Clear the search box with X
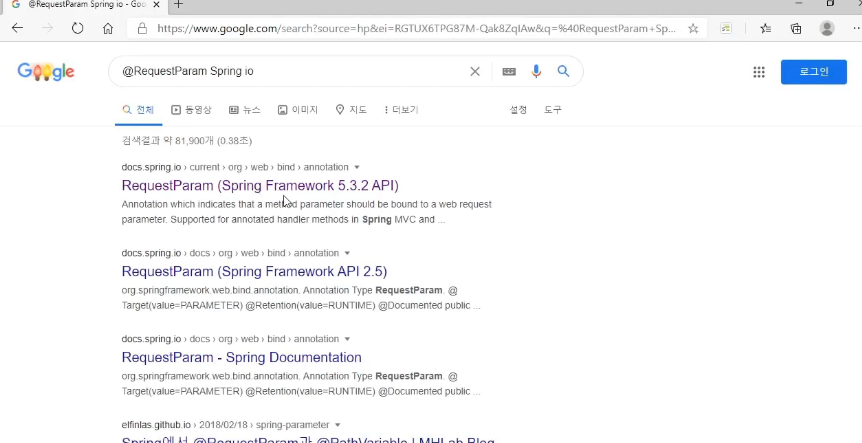 click(x=475, y=71)
